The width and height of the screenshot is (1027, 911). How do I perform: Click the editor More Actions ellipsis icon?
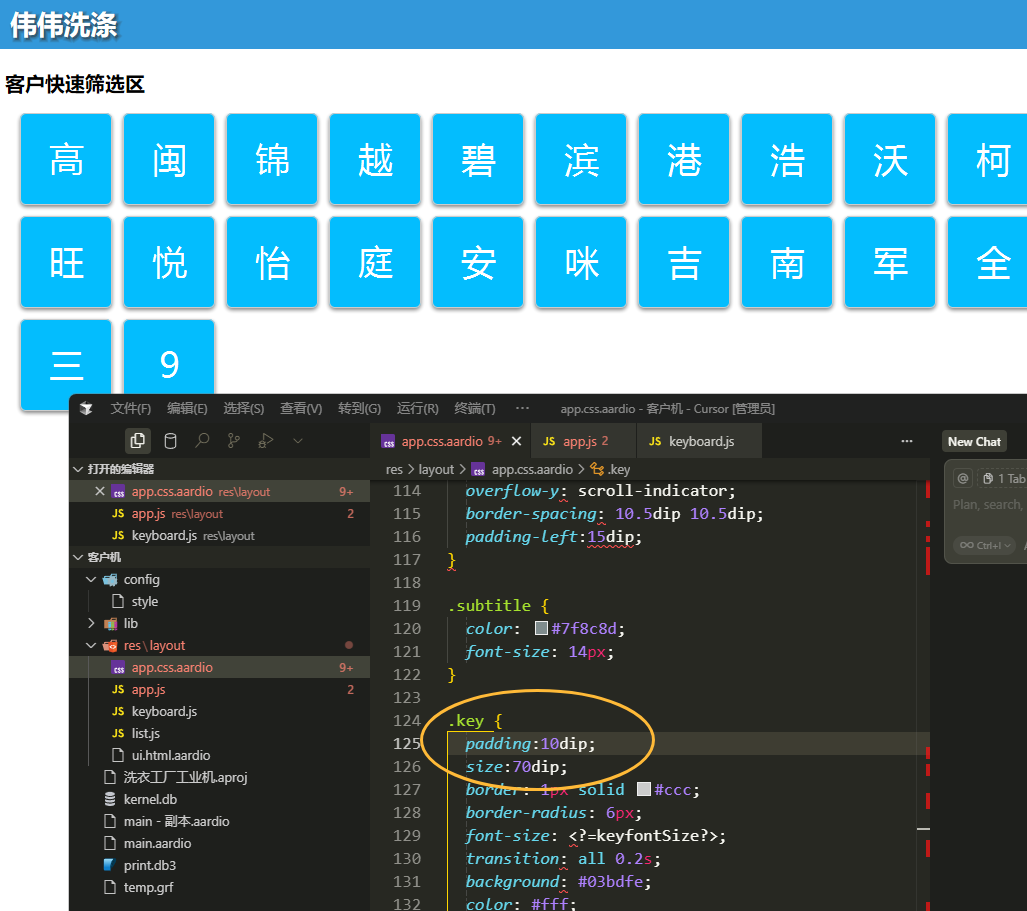907,441
